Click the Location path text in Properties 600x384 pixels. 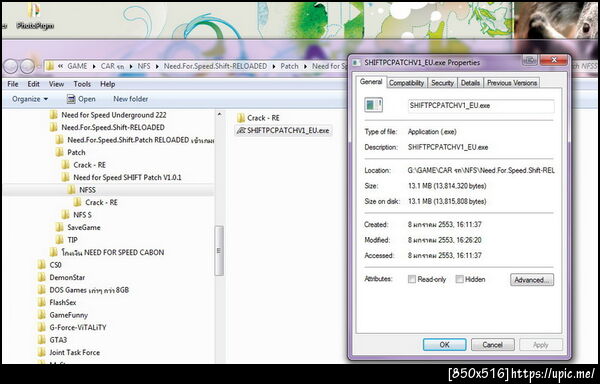click(481, 171)
